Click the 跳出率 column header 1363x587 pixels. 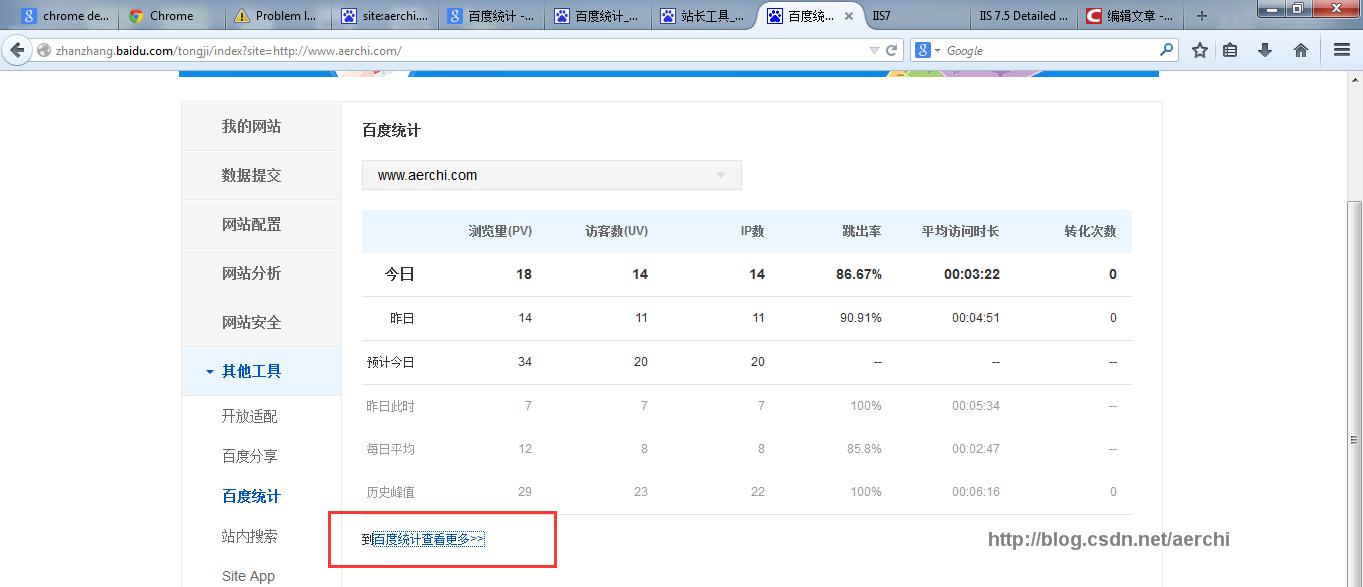(x=862, y=231)
